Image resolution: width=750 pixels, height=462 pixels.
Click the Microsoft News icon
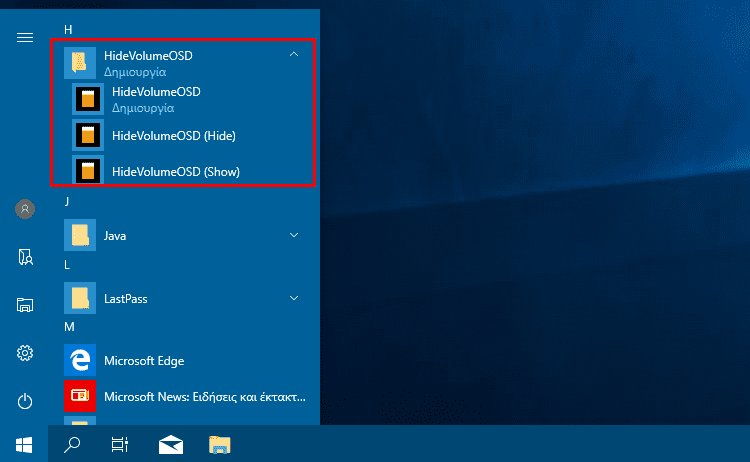[80, 396]
